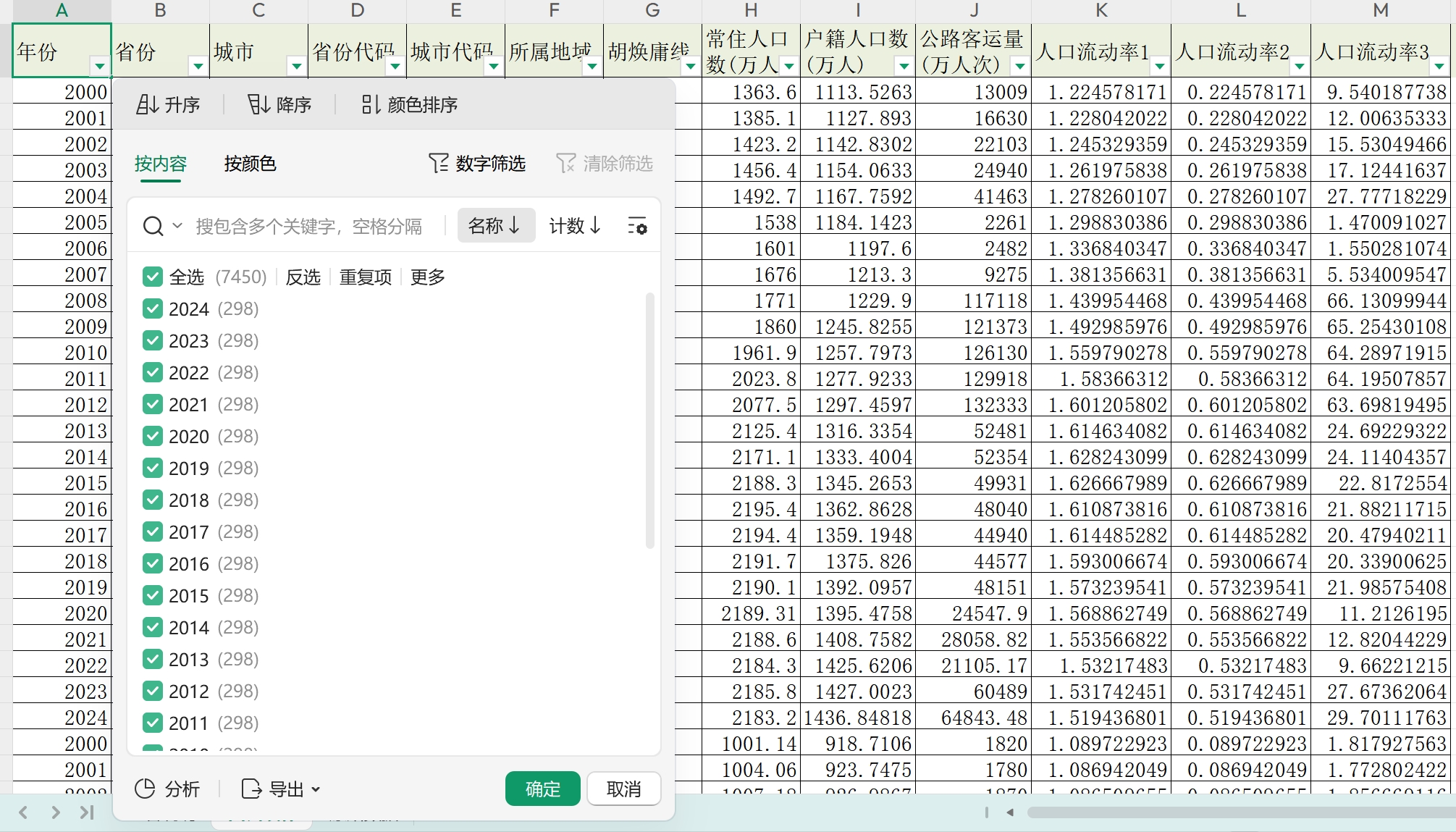
Task: Click the filter list settings icon
Action: 637,226
